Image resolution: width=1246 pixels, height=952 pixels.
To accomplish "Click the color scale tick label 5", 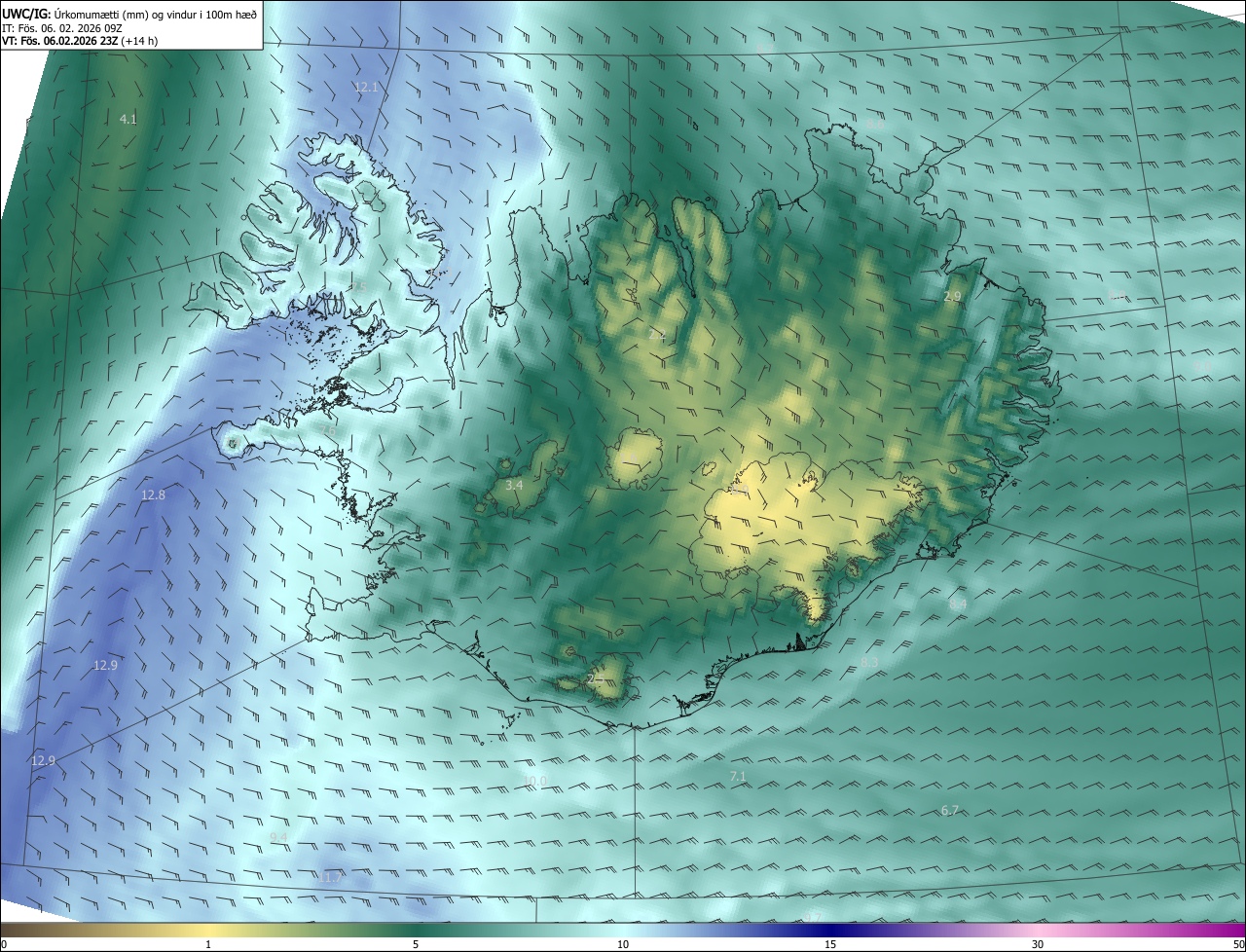I will point(416,944).
